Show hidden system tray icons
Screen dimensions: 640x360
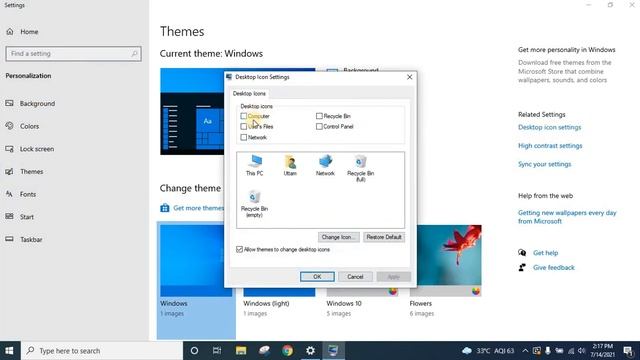(525, 351)
